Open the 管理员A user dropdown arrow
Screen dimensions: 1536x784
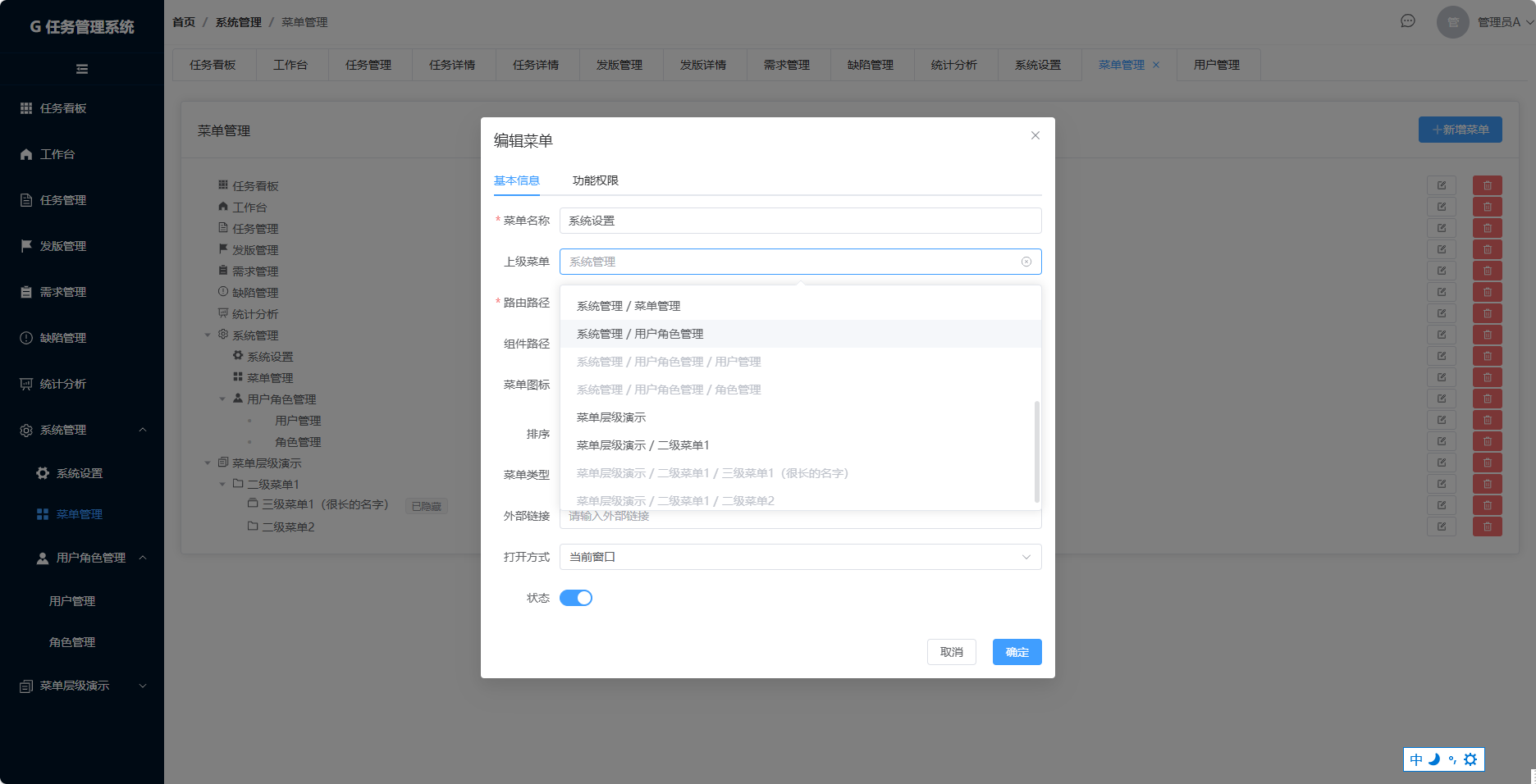point(1529,23)
